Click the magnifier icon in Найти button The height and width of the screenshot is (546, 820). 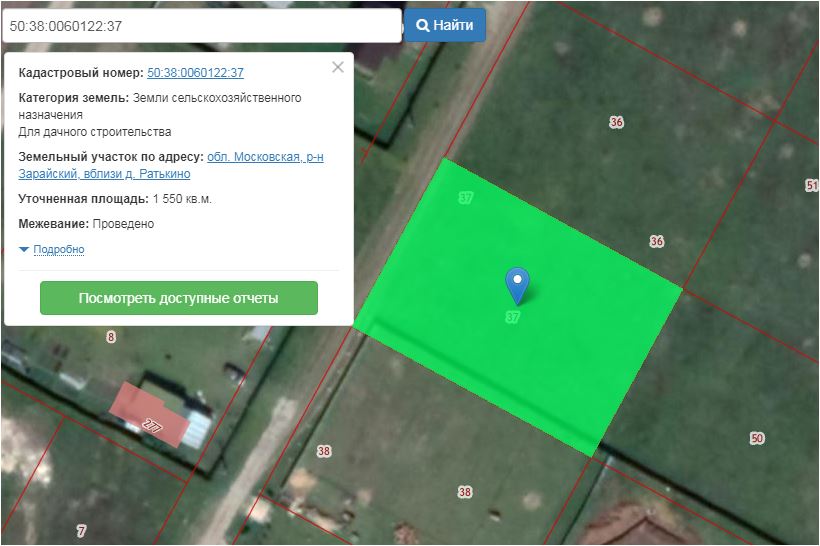[423, 25]
